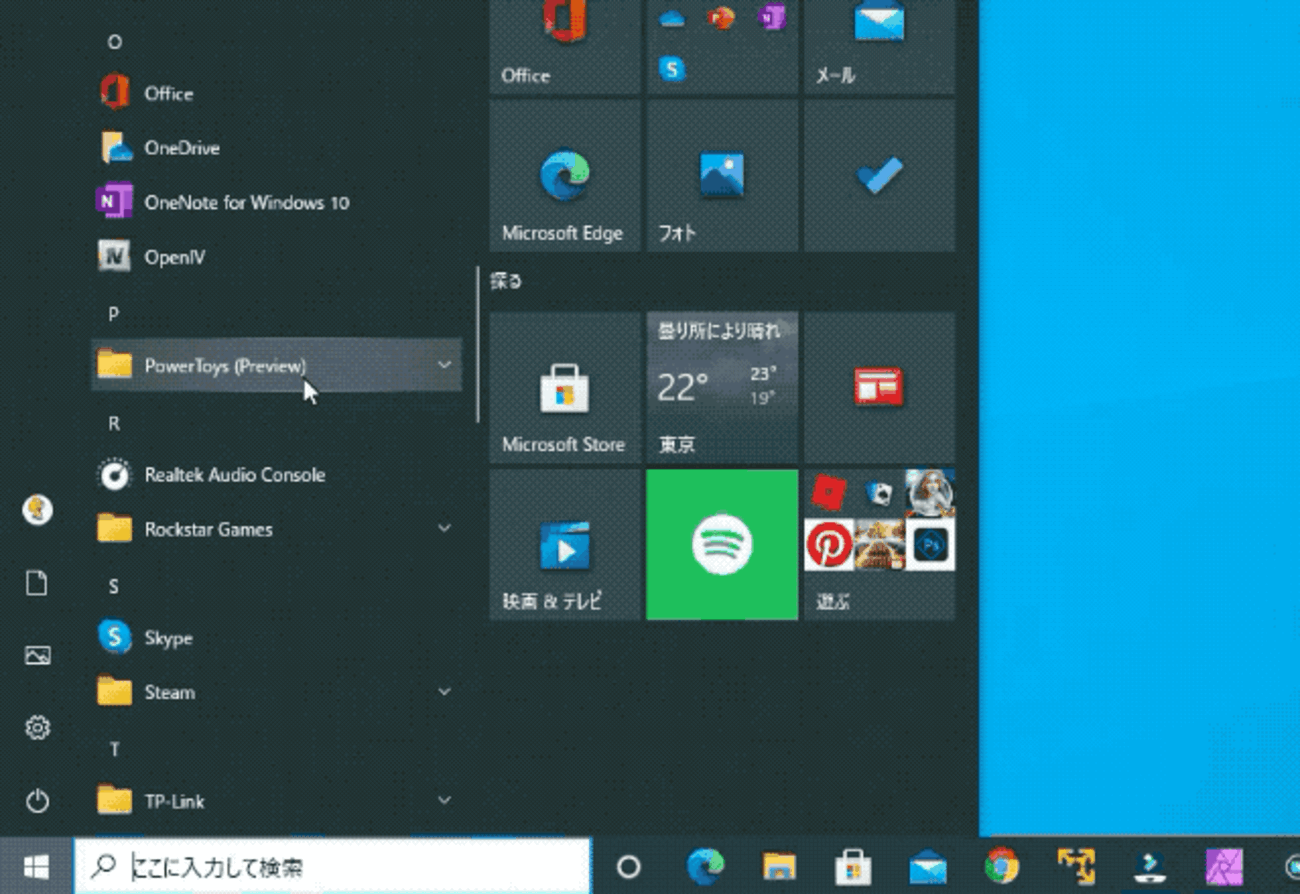The width and height of the screenshot is (1300, 894).
Task: Open the To Do checkmark tile
Action: coord(880,176)
